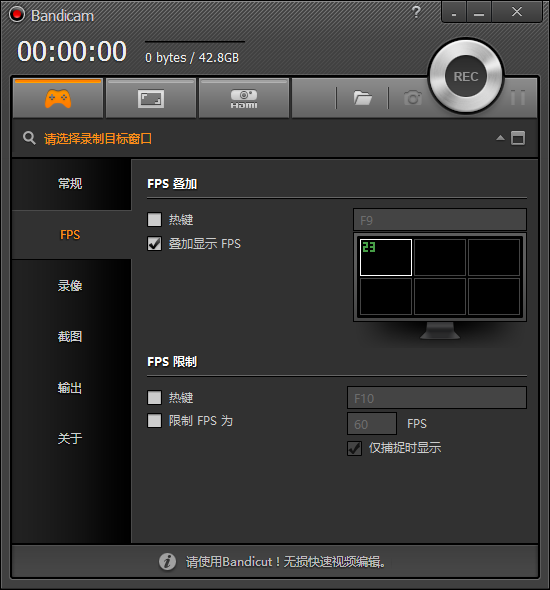Select the HDMI device recording mode
Screen dimensions: 550x590
(244, 99)
